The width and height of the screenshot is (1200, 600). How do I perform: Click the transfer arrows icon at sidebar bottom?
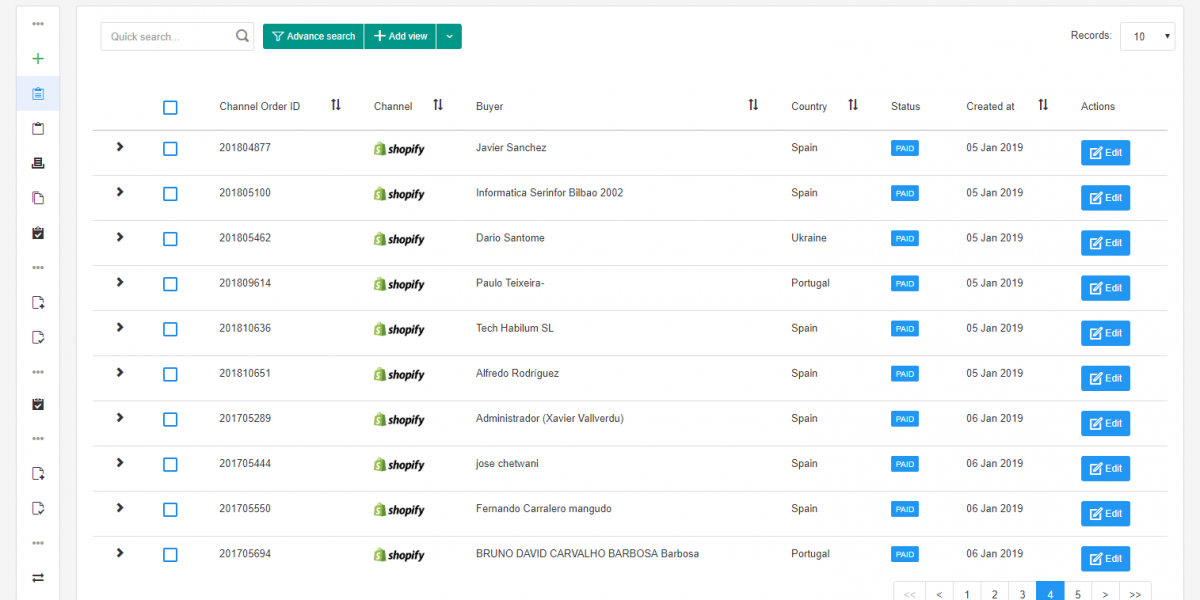click(x=38, y=577)
